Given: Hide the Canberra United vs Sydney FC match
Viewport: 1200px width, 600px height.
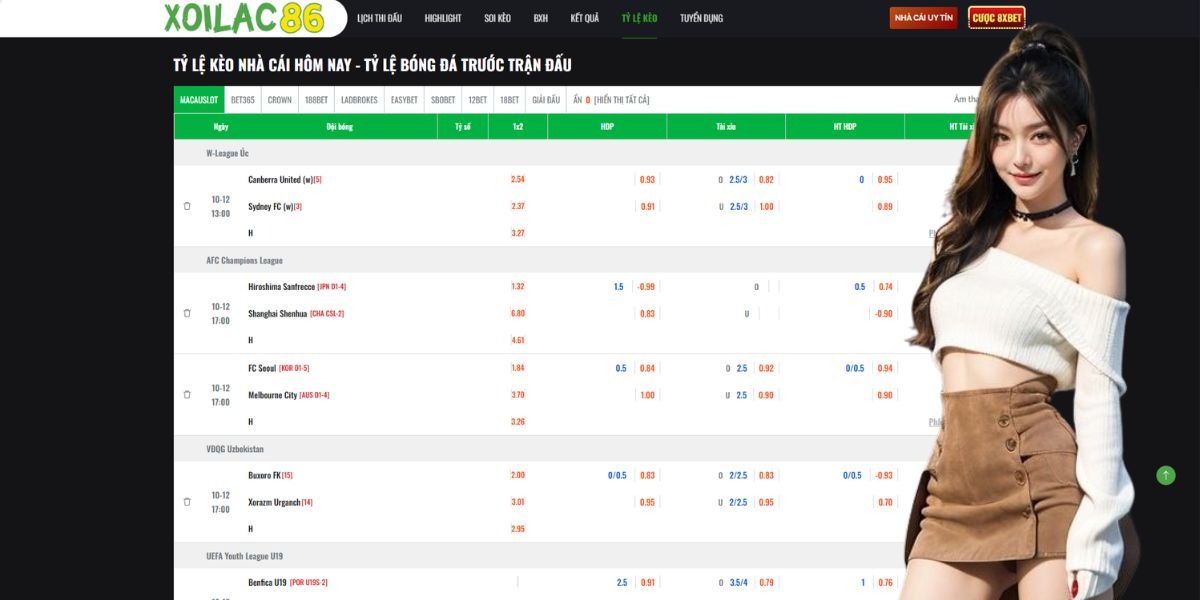Looking at the screenshot, I should point(187,206).
